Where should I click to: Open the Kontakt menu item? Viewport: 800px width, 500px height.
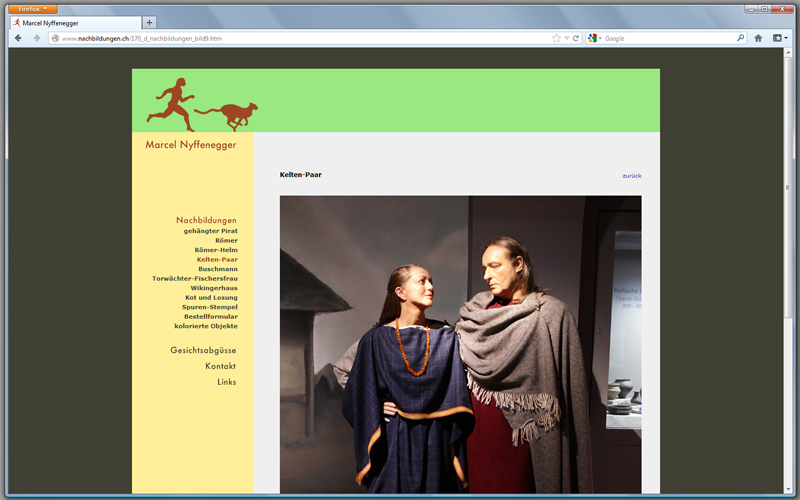click(x=220, y=366)
